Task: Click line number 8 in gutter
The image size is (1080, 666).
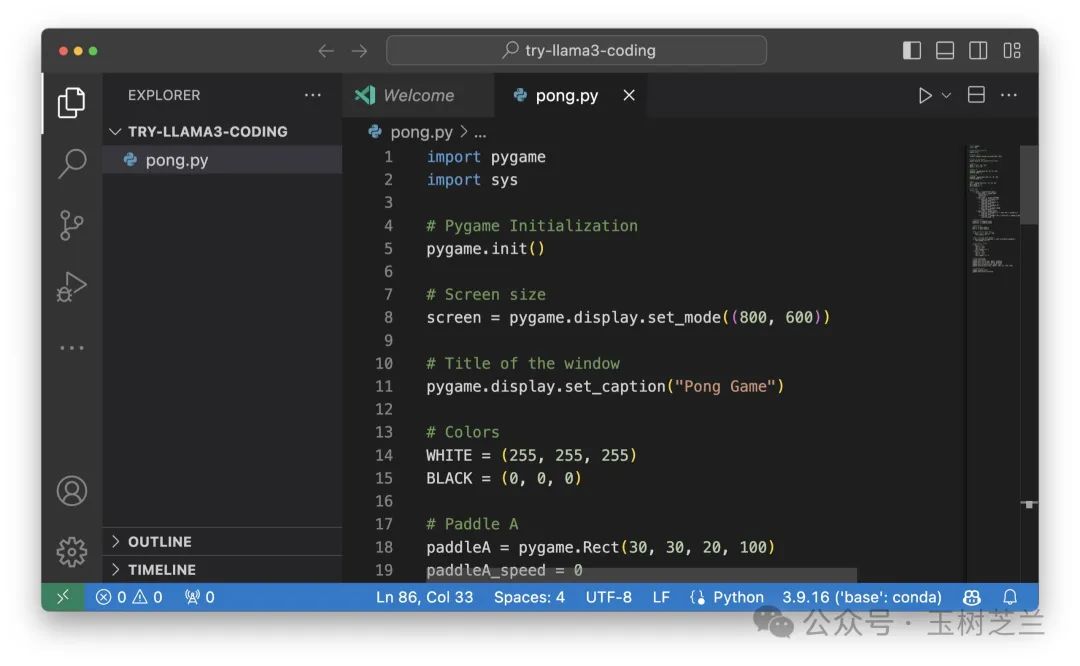Action: pos(388,318)
